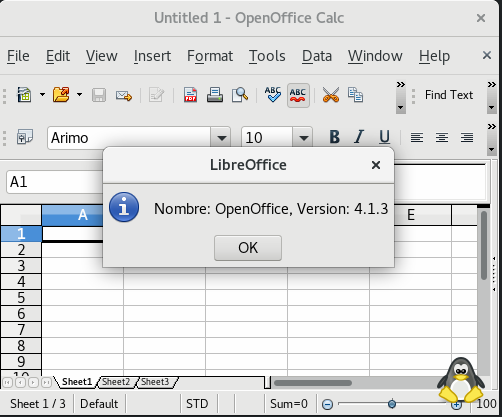Open dropdown arrow next to New icon
The height and width of the screenshot is (417, 502).
pos(42,95)
